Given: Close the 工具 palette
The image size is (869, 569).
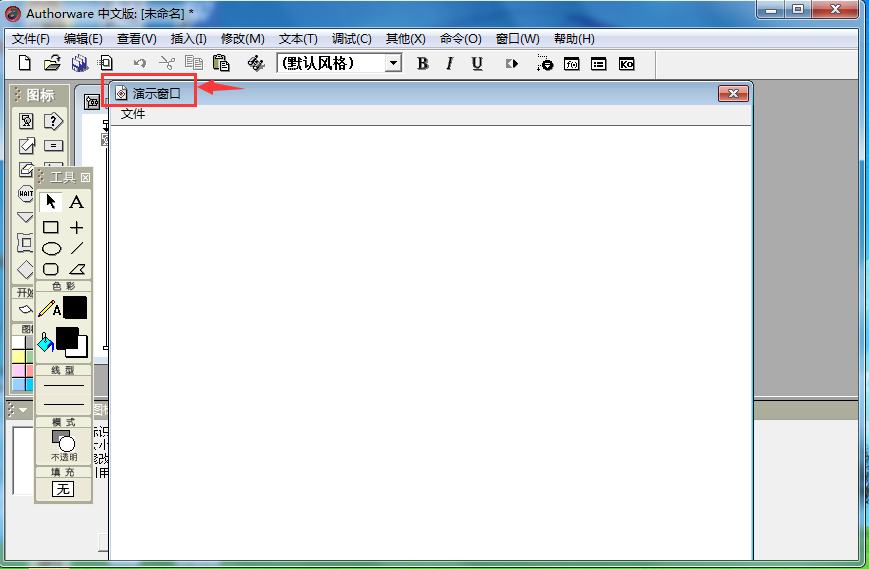Looking at the screenshot, I should click(85, 177).
